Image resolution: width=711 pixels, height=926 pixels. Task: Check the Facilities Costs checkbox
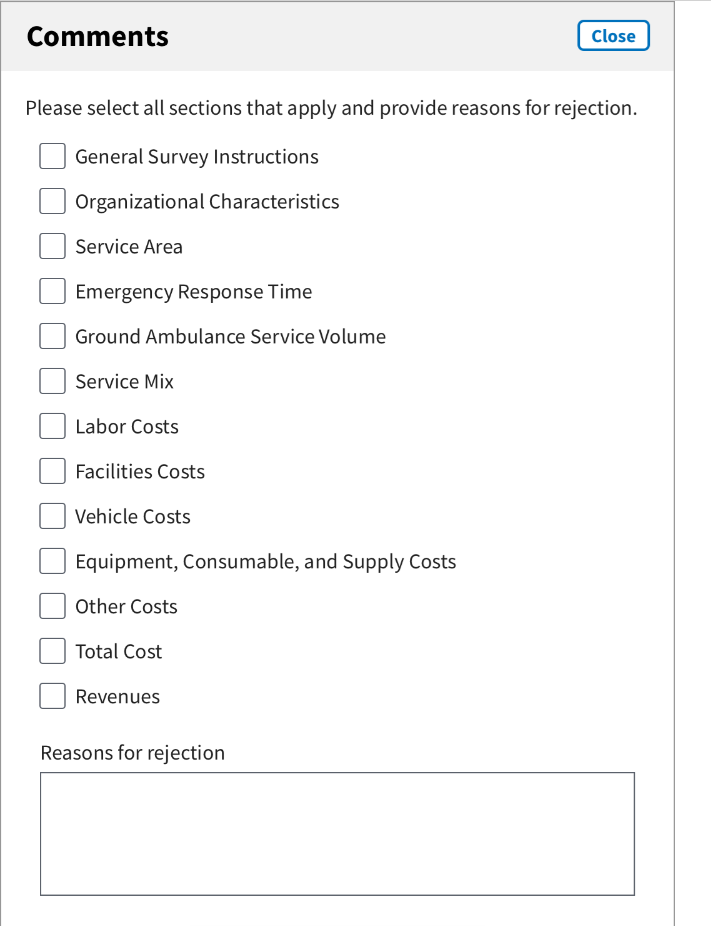click(53, 472)
